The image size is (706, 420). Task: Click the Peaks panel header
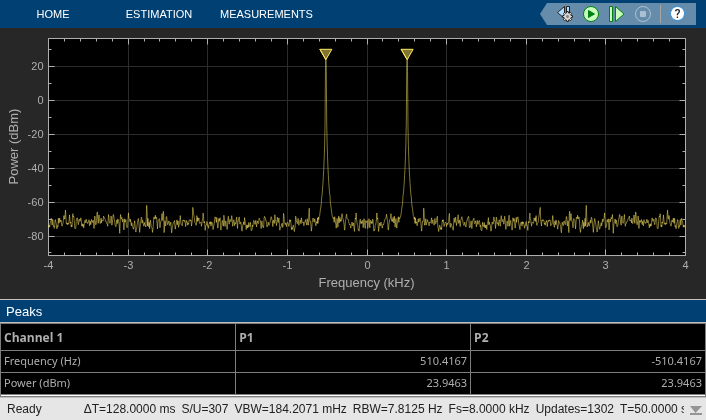click(353, 311)
